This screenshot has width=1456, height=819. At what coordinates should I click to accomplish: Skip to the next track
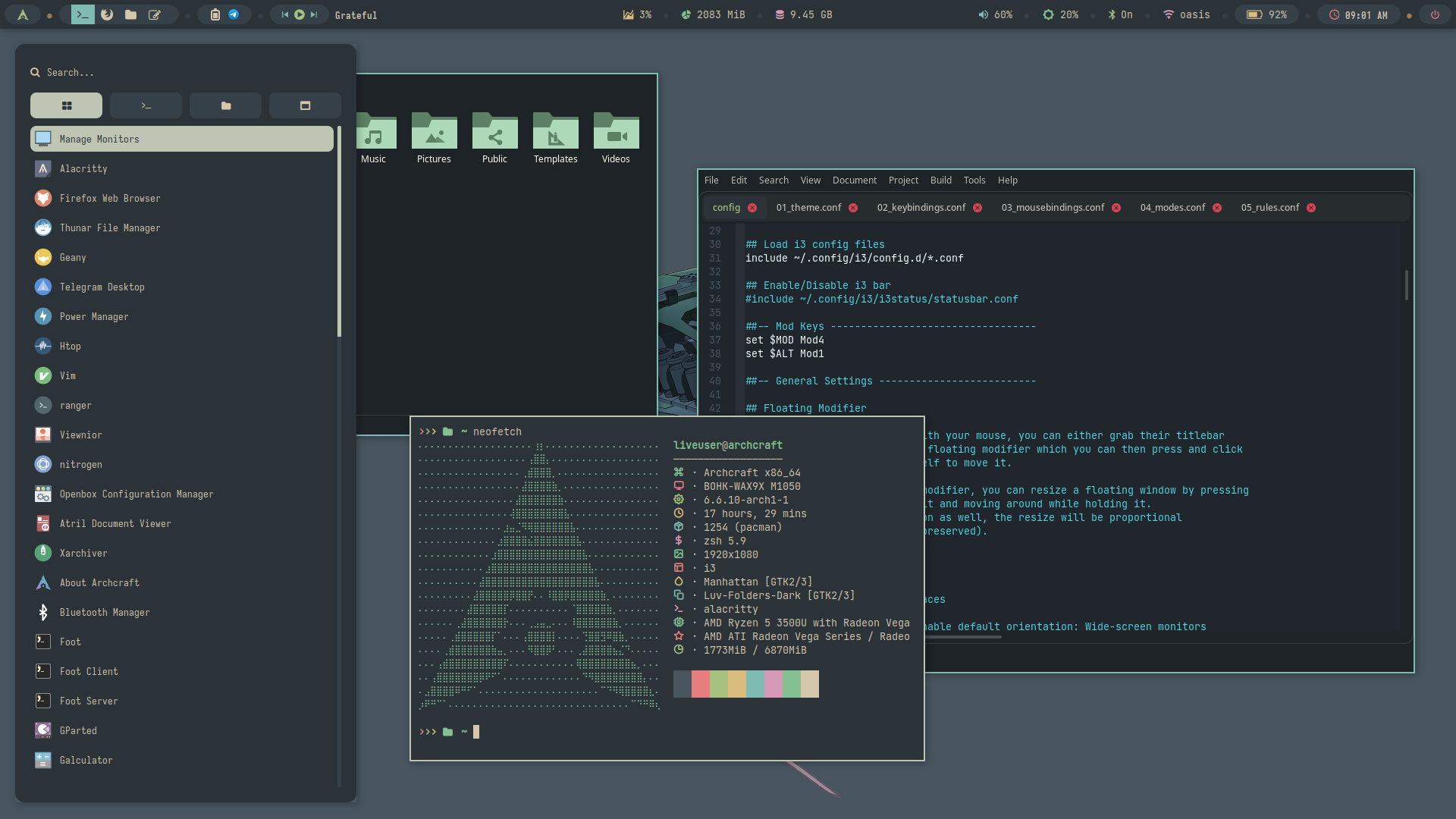click(314, 14)
